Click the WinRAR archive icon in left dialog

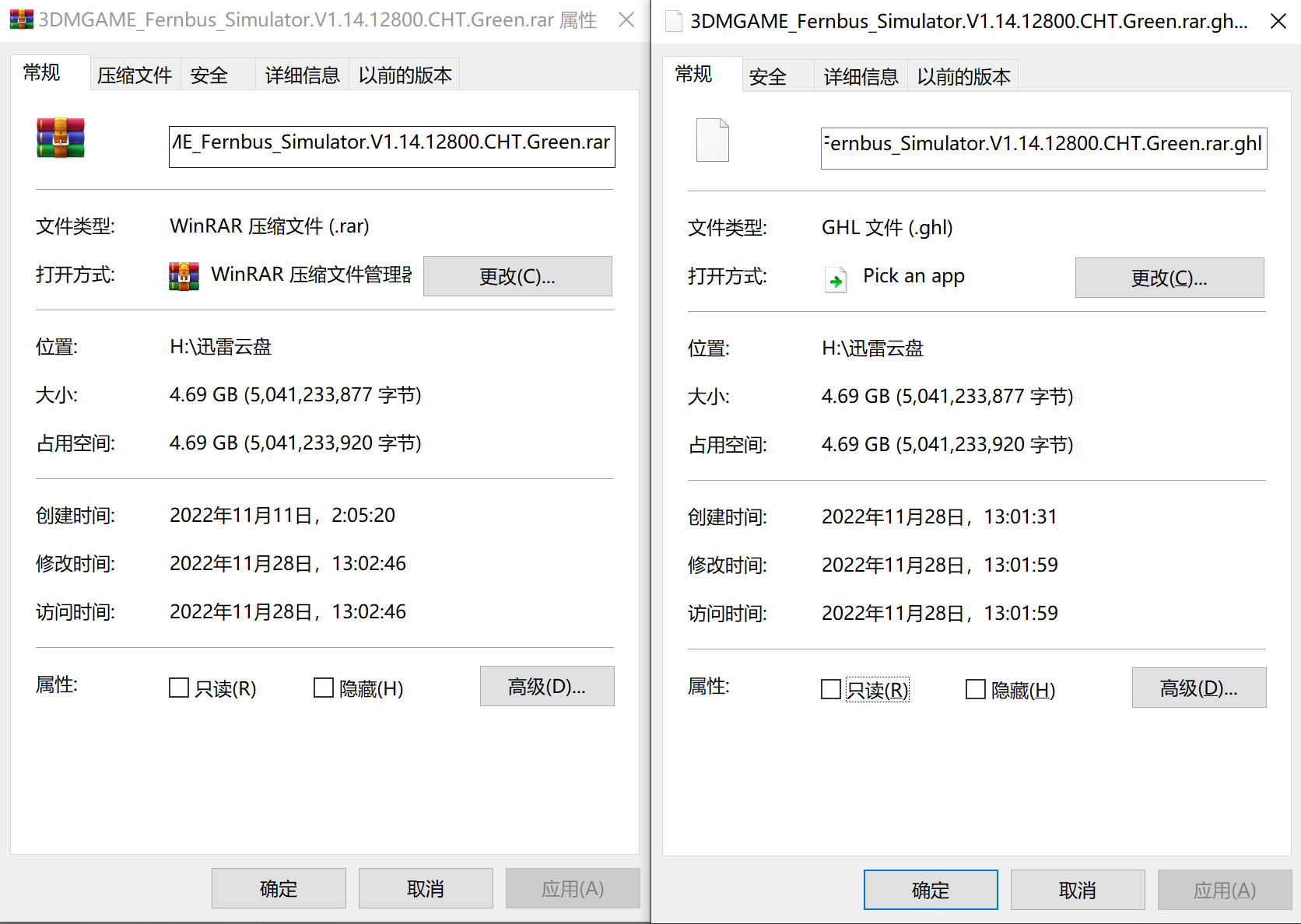tap(61, 138)
